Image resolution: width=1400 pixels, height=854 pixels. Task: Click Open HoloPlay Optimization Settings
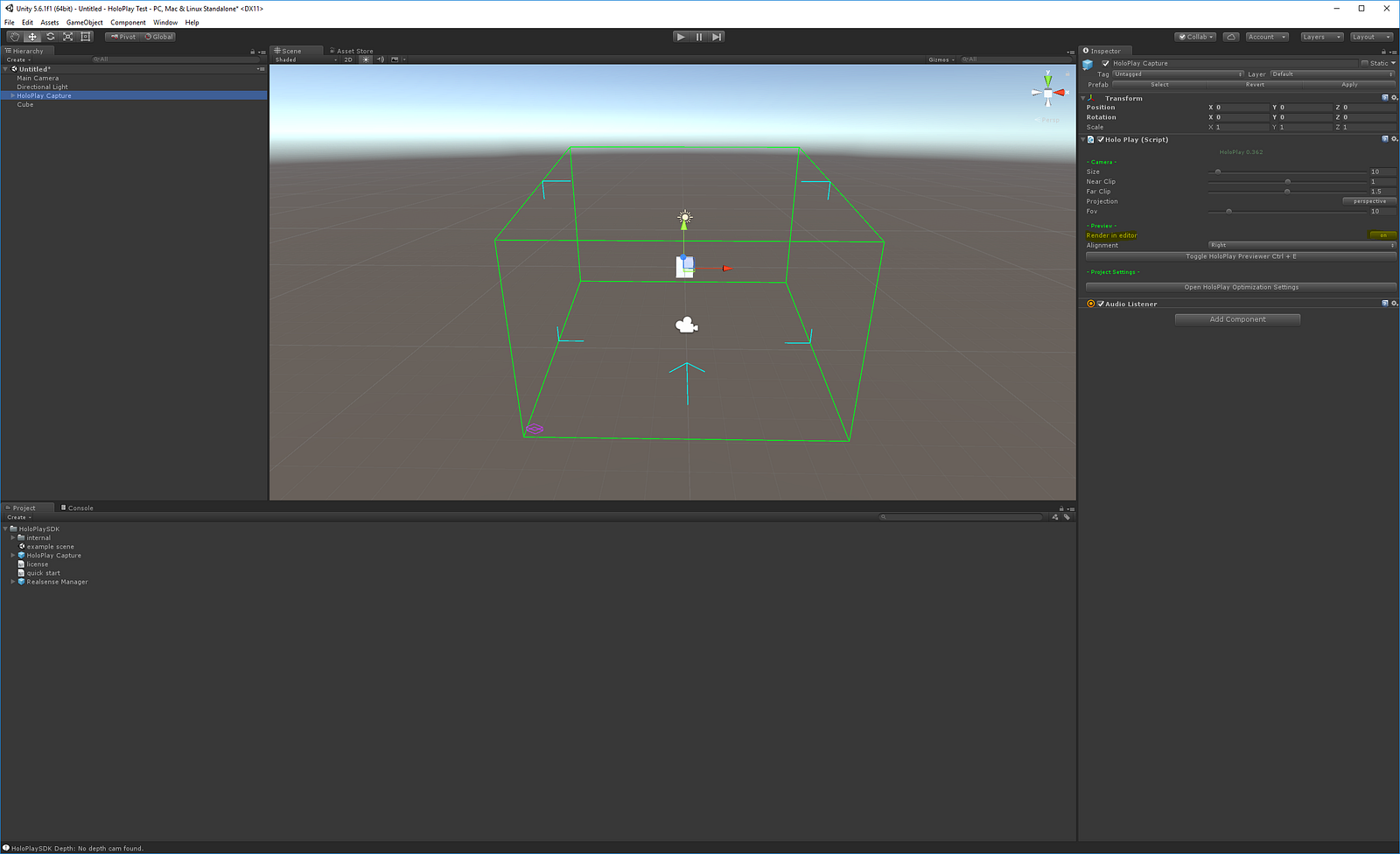pos(1241,287)
